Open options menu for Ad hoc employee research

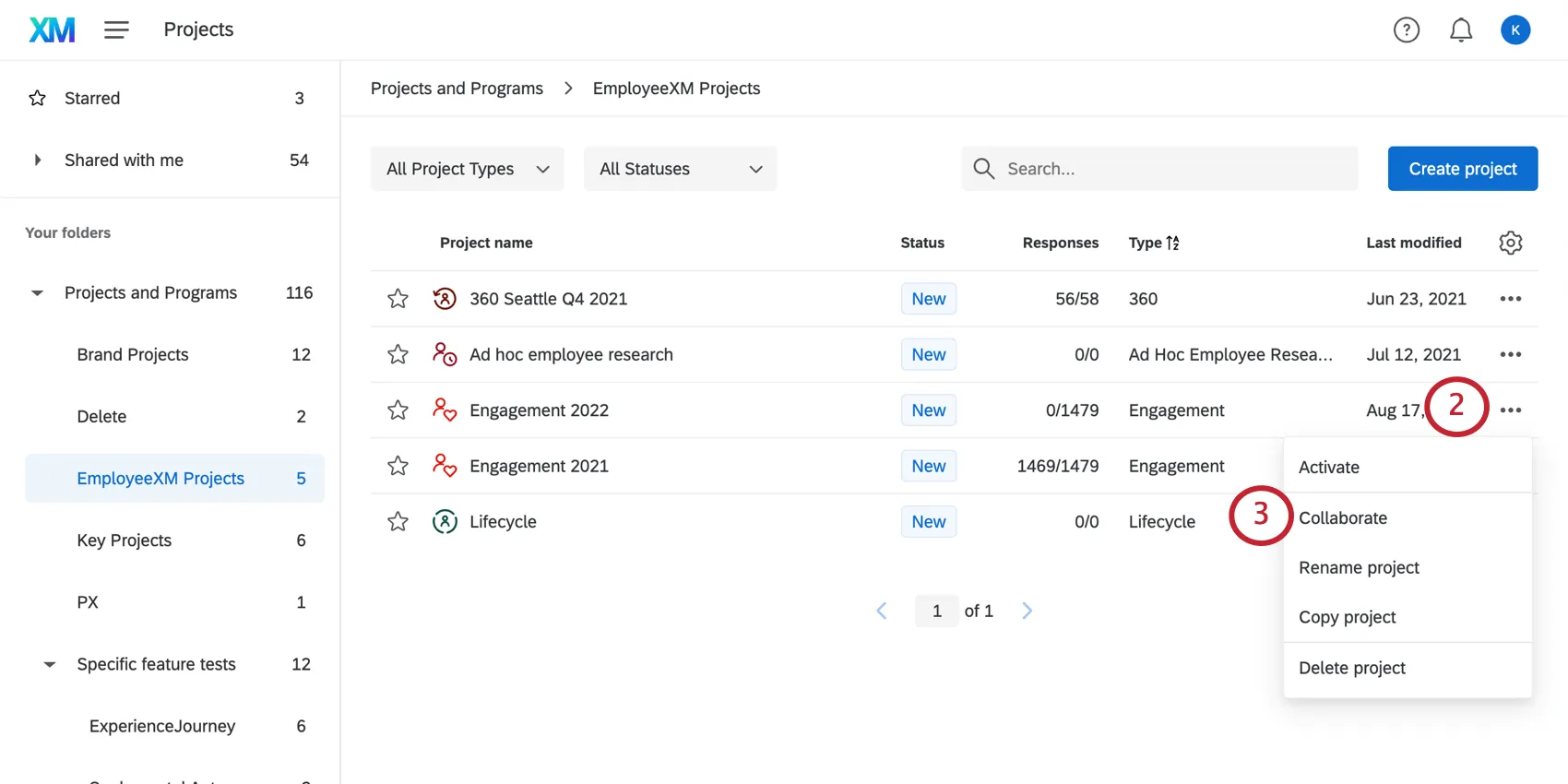click(1510, 354)
